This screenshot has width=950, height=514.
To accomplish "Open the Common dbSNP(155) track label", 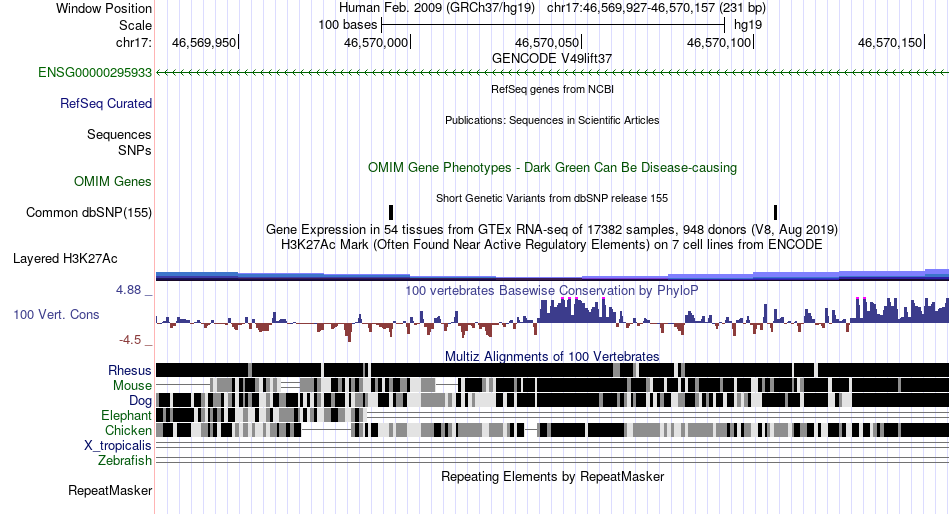I will coord(89,213).
